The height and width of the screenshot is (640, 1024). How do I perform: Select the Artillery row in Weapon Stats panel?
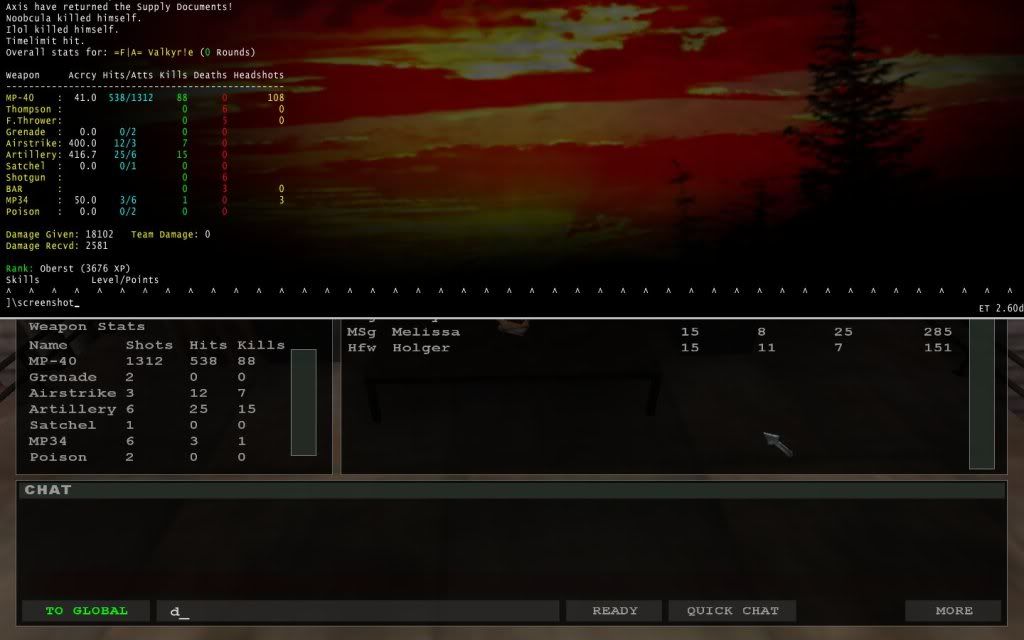point(157,409)
